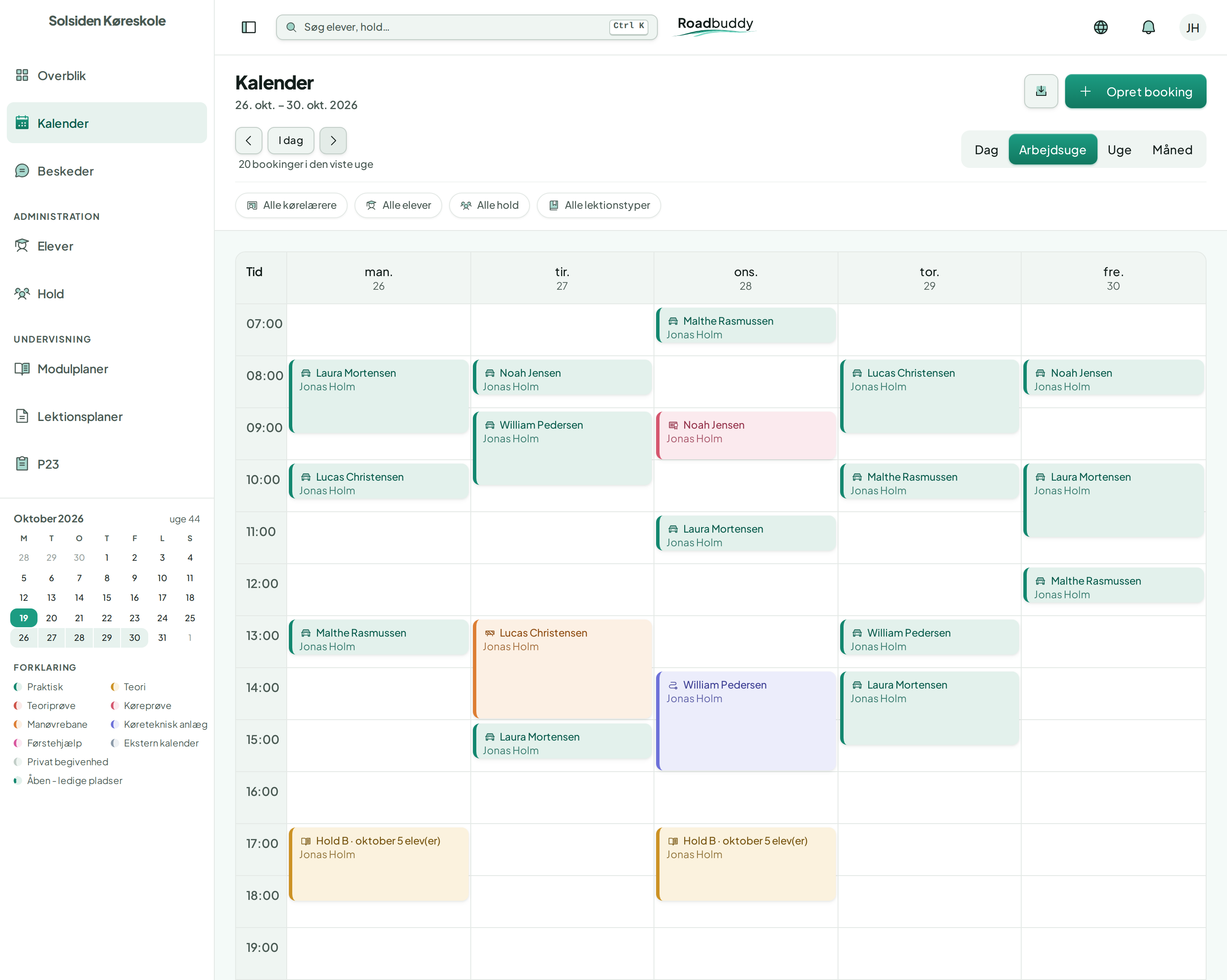Open Lucas Christensen orange booking on Tuesday

point(562,669)
